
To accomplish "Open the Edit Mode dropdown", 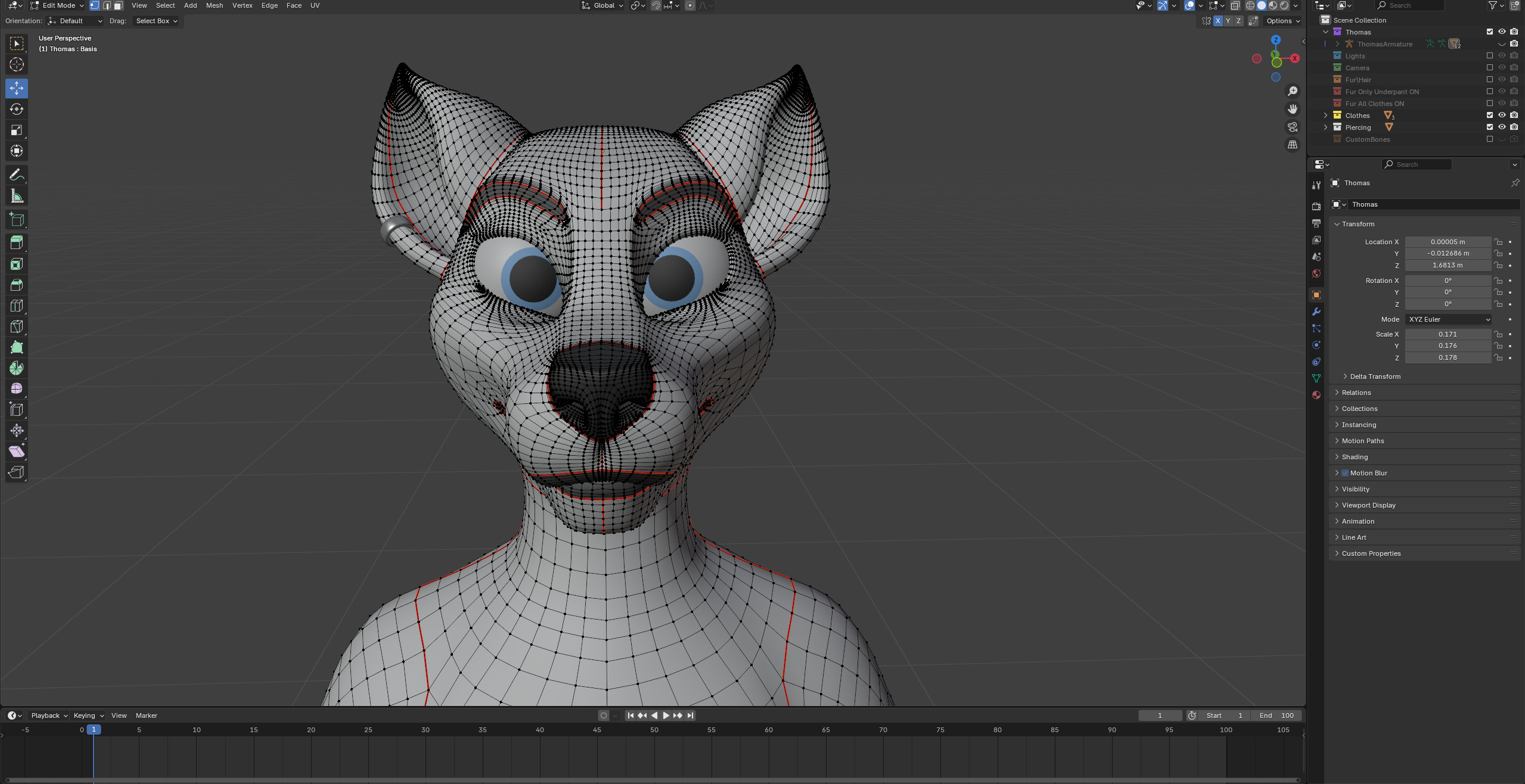I will click(57, 5).
